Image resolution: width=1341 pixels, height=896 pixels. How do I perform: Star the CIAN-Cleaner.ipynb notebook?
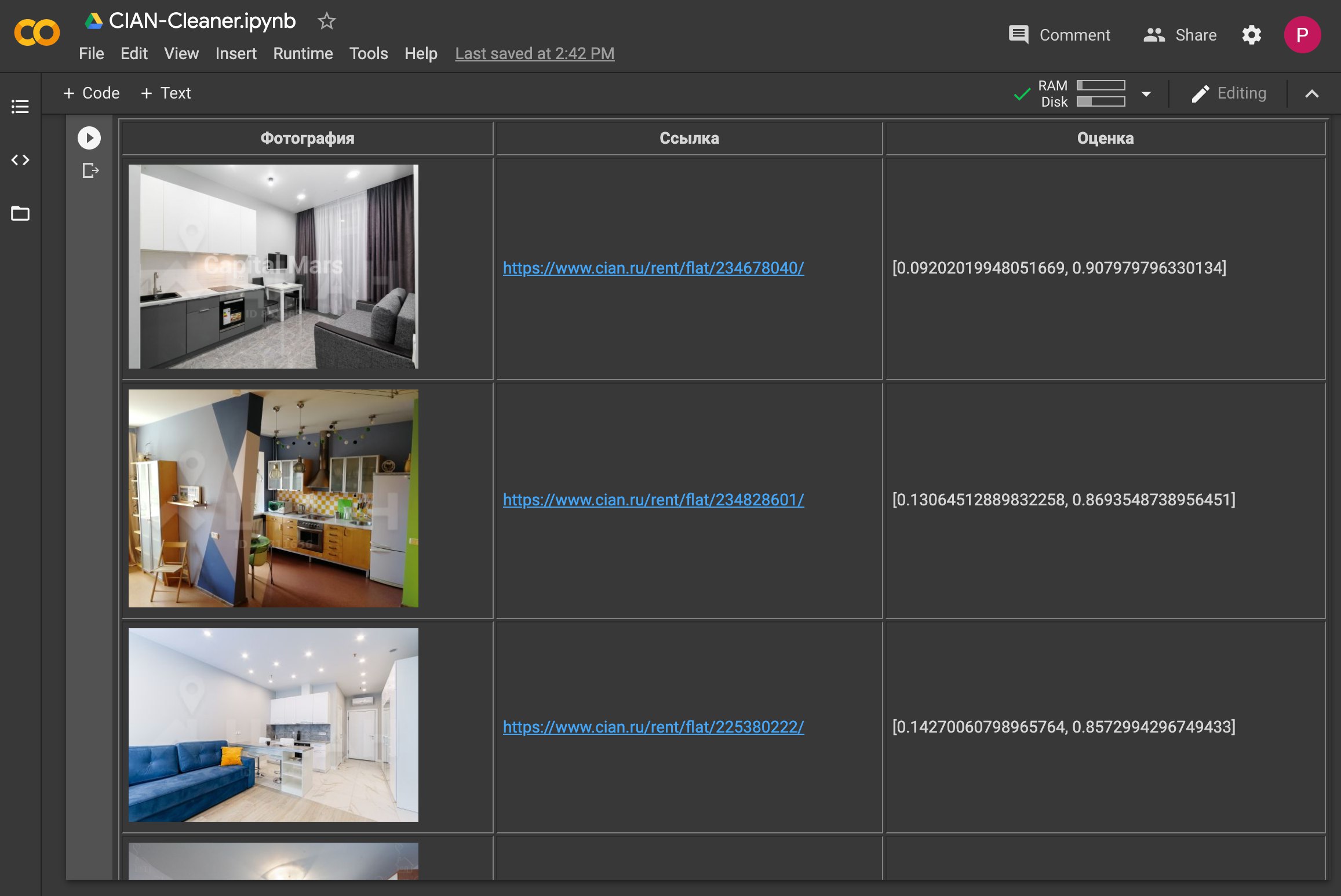click(x=327, y=21)
